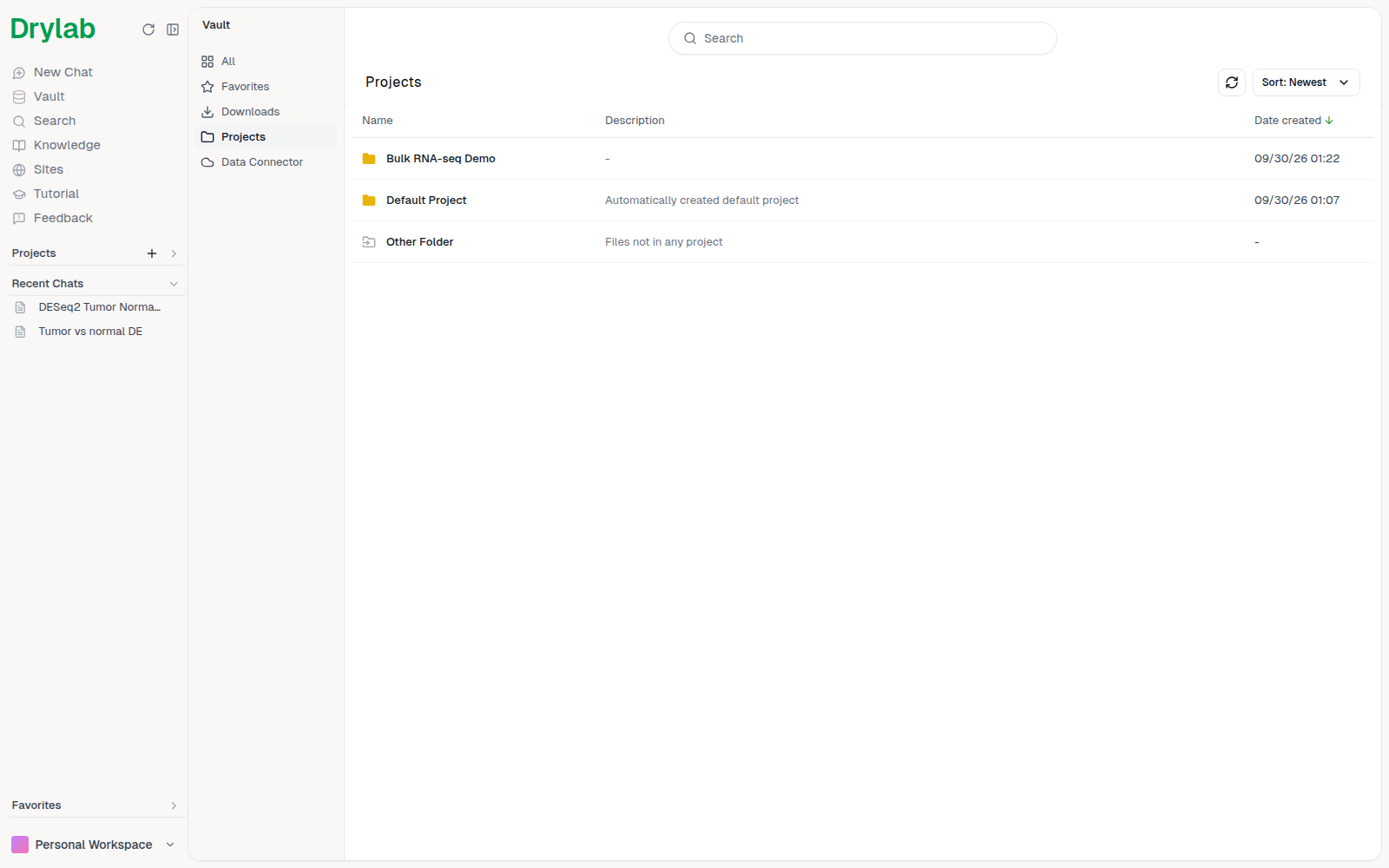Click the Sites globe icon
Image resolution: width=1389 pixels, height=868 pixels.
coord(19,170)
